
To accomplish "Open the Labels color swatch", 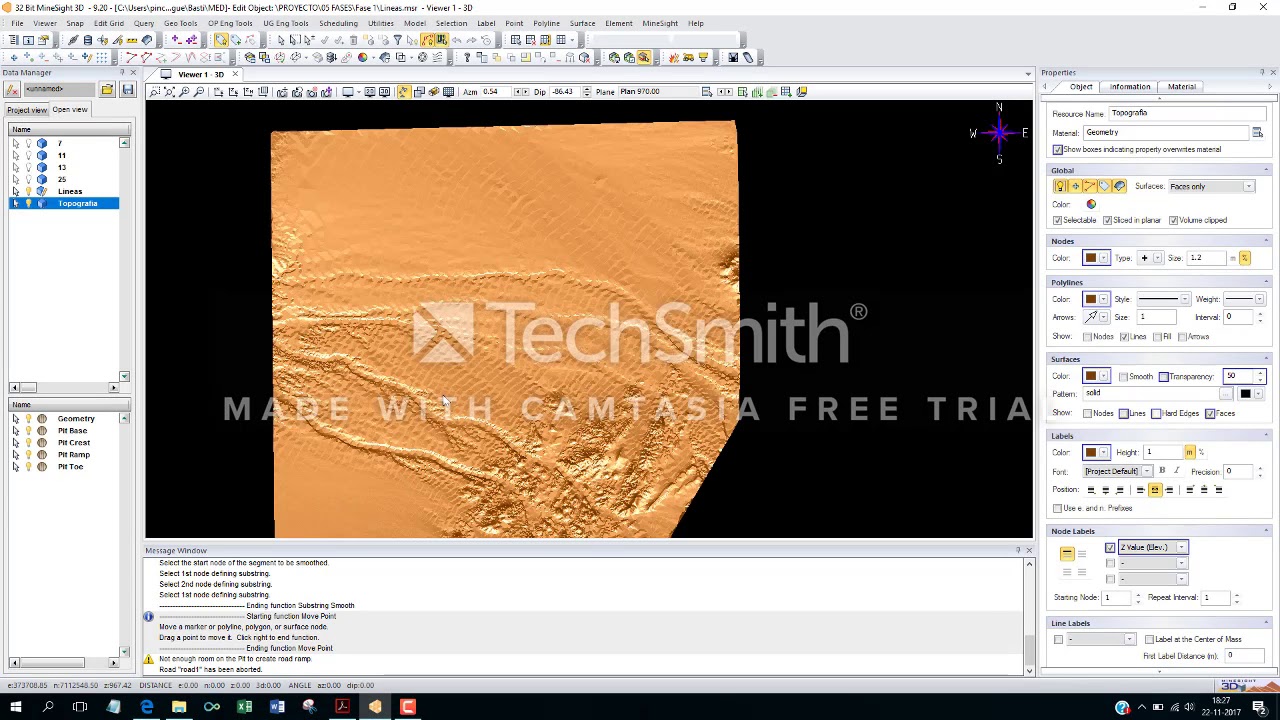I will click(x=1096, y=453).
